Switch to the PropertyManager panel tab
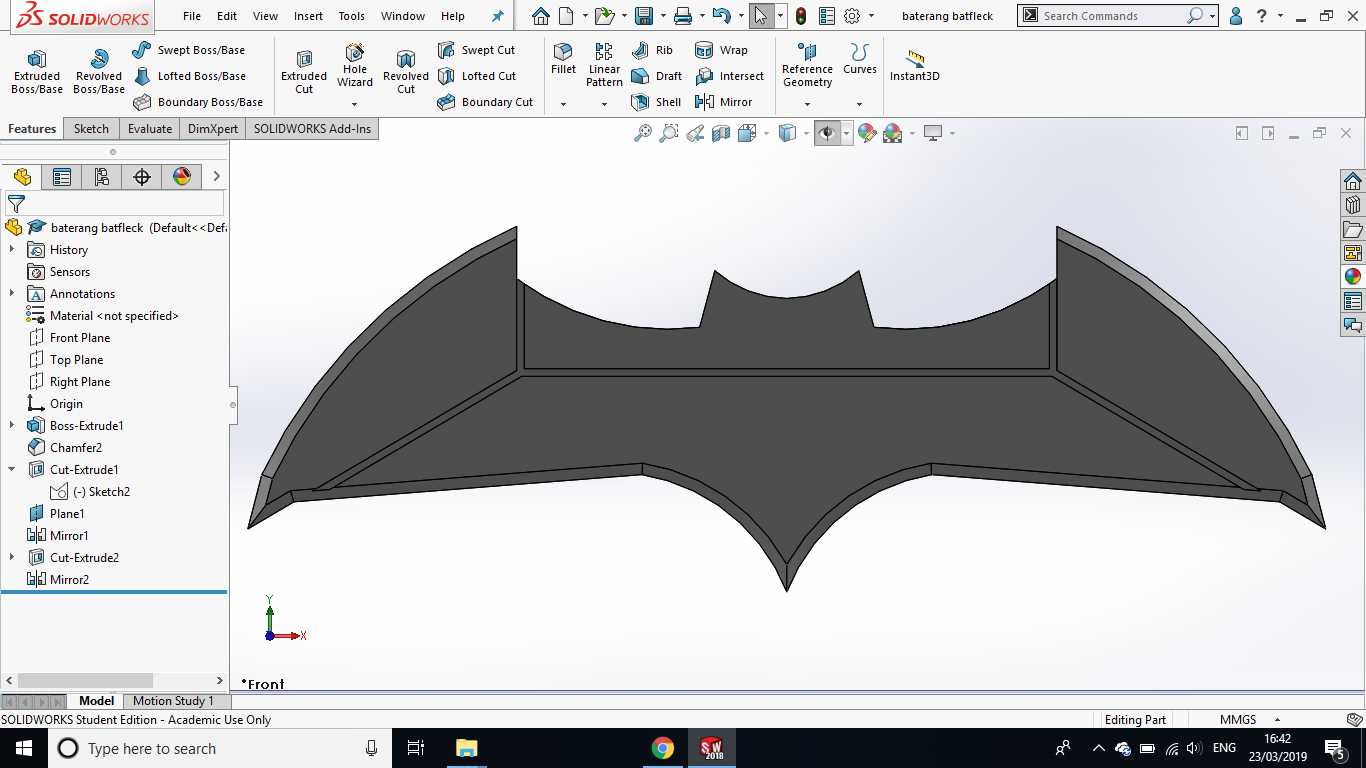The image size is (1366, 768). (x=62, y=177)
